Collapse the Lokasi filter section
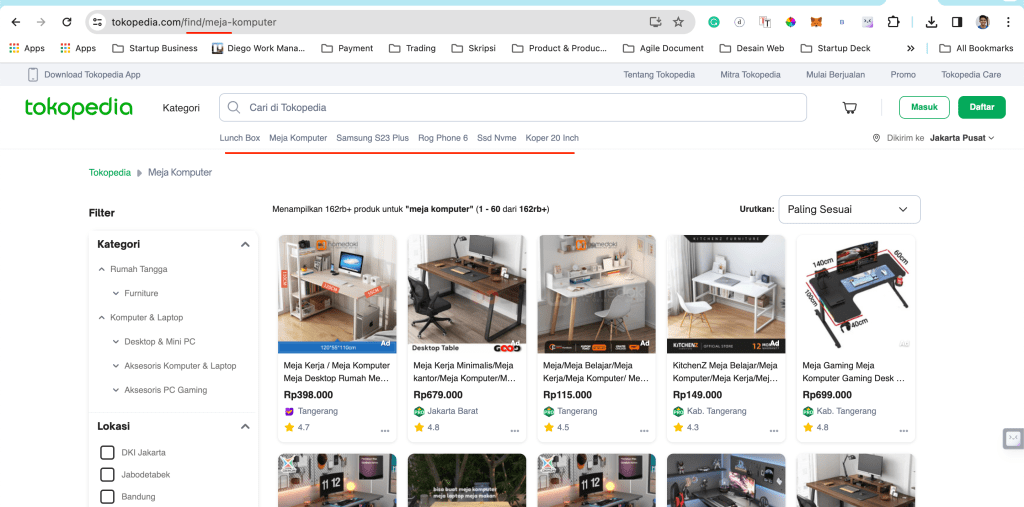The width and height of the screenshot is (1024, 507). 245,427
